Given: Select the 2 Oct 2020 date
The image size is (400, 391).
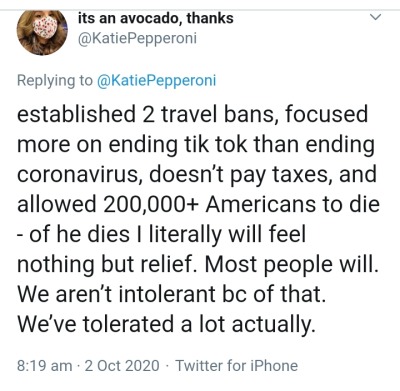Looking at the screenshot, I should pyautogui.click(x=122, y=366).
